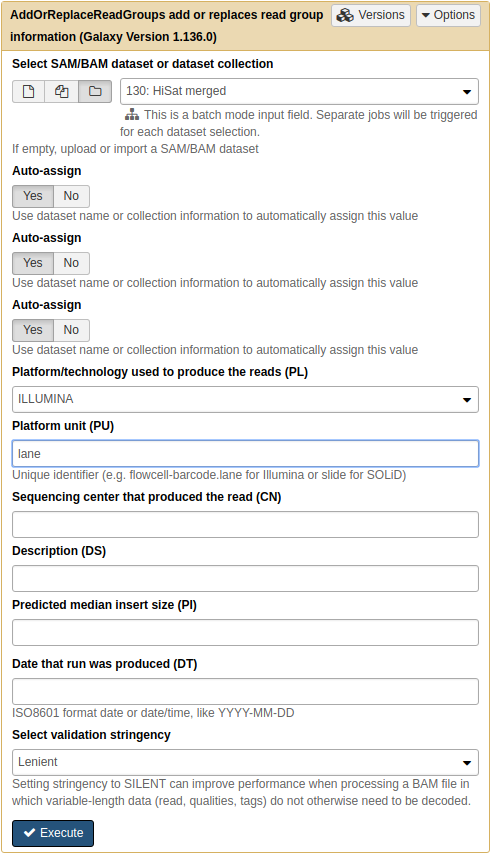Set third Auto-assign toggle to Yes
This screenshot has width=492, height=855.
pos(33,330)
